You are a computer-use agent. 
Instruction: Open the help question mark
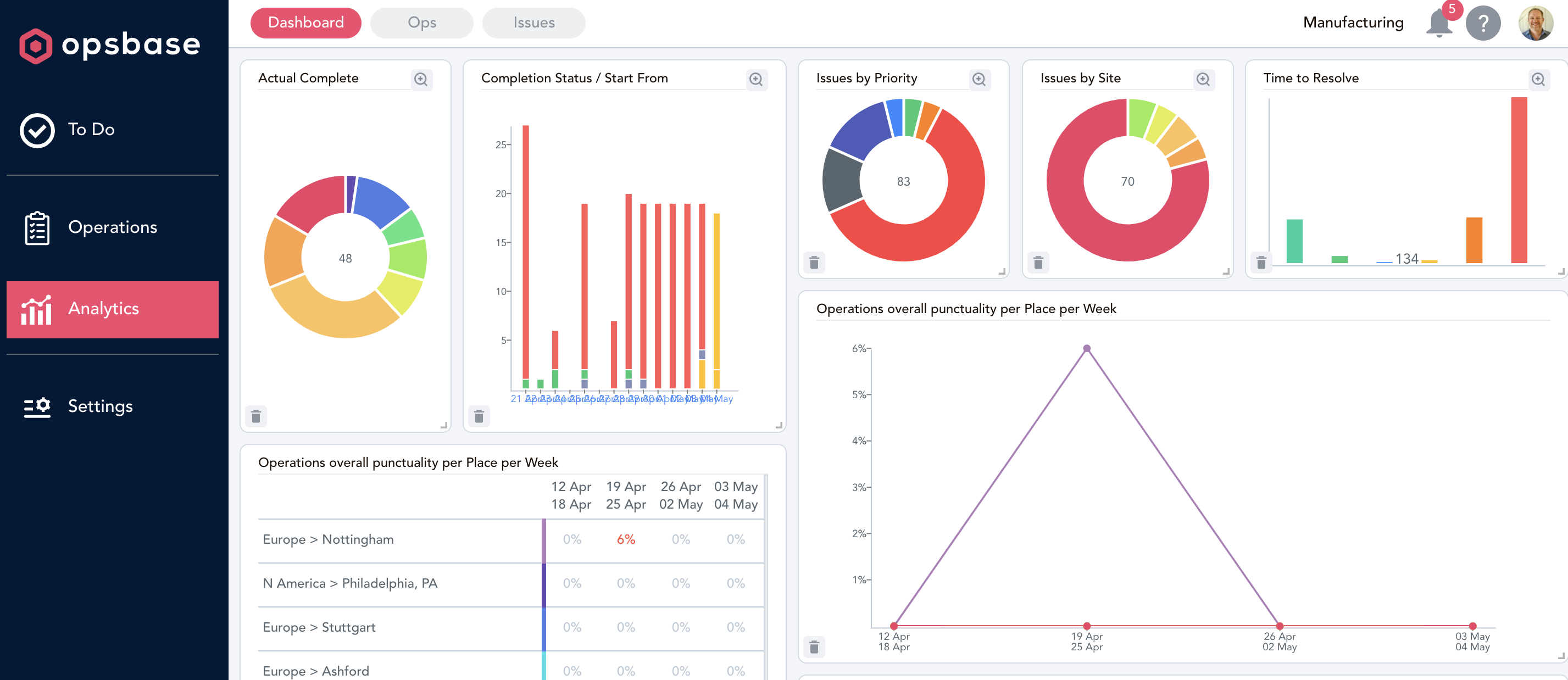tap(1483, 23)
